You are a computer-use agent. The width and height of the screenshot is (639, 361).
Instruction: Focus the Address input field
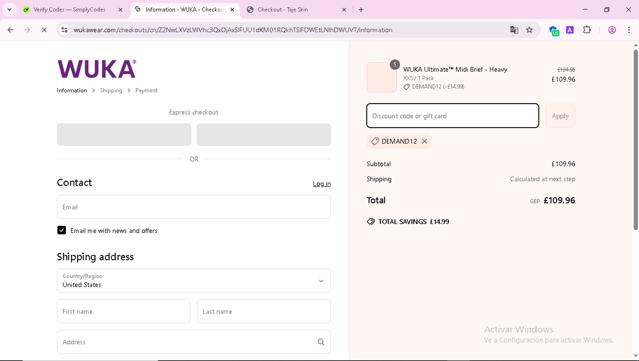pos(194,342)
